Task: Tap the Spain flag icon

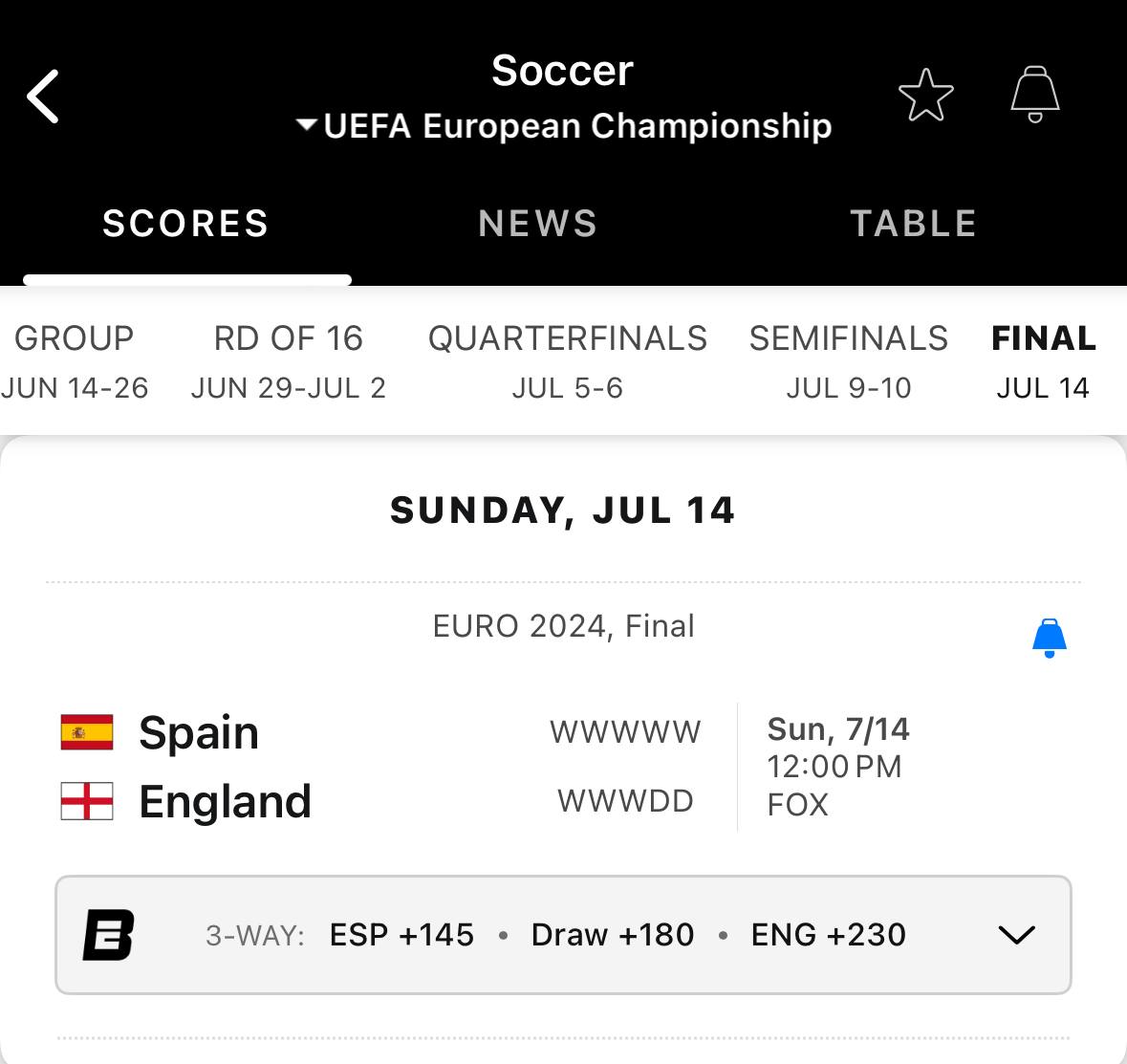Action: click(x=87, y=732)
